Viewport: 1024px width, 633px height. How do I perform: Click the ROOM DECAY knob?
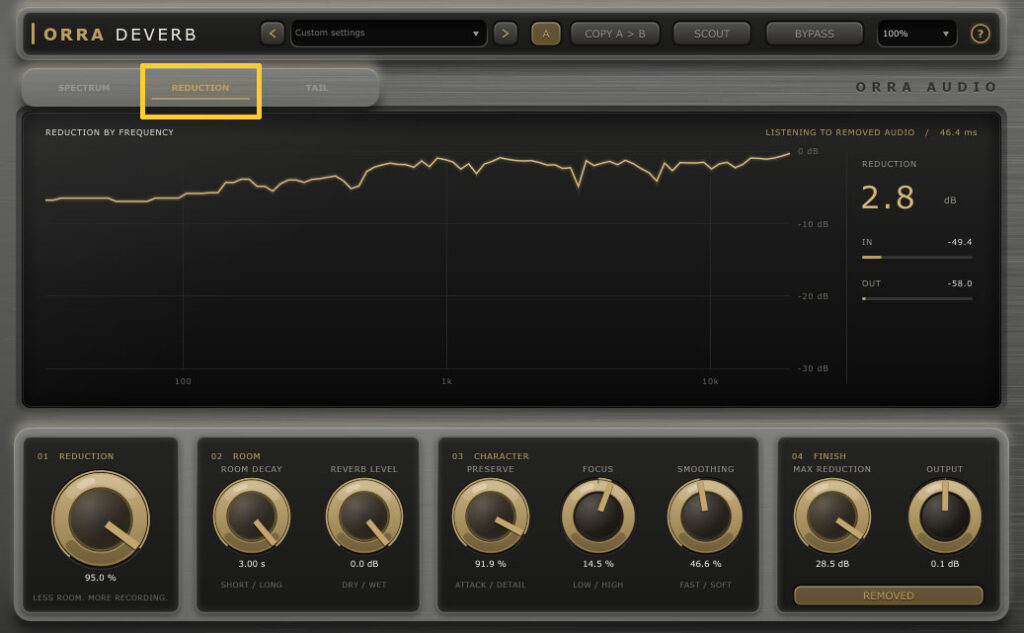[251, 516]
